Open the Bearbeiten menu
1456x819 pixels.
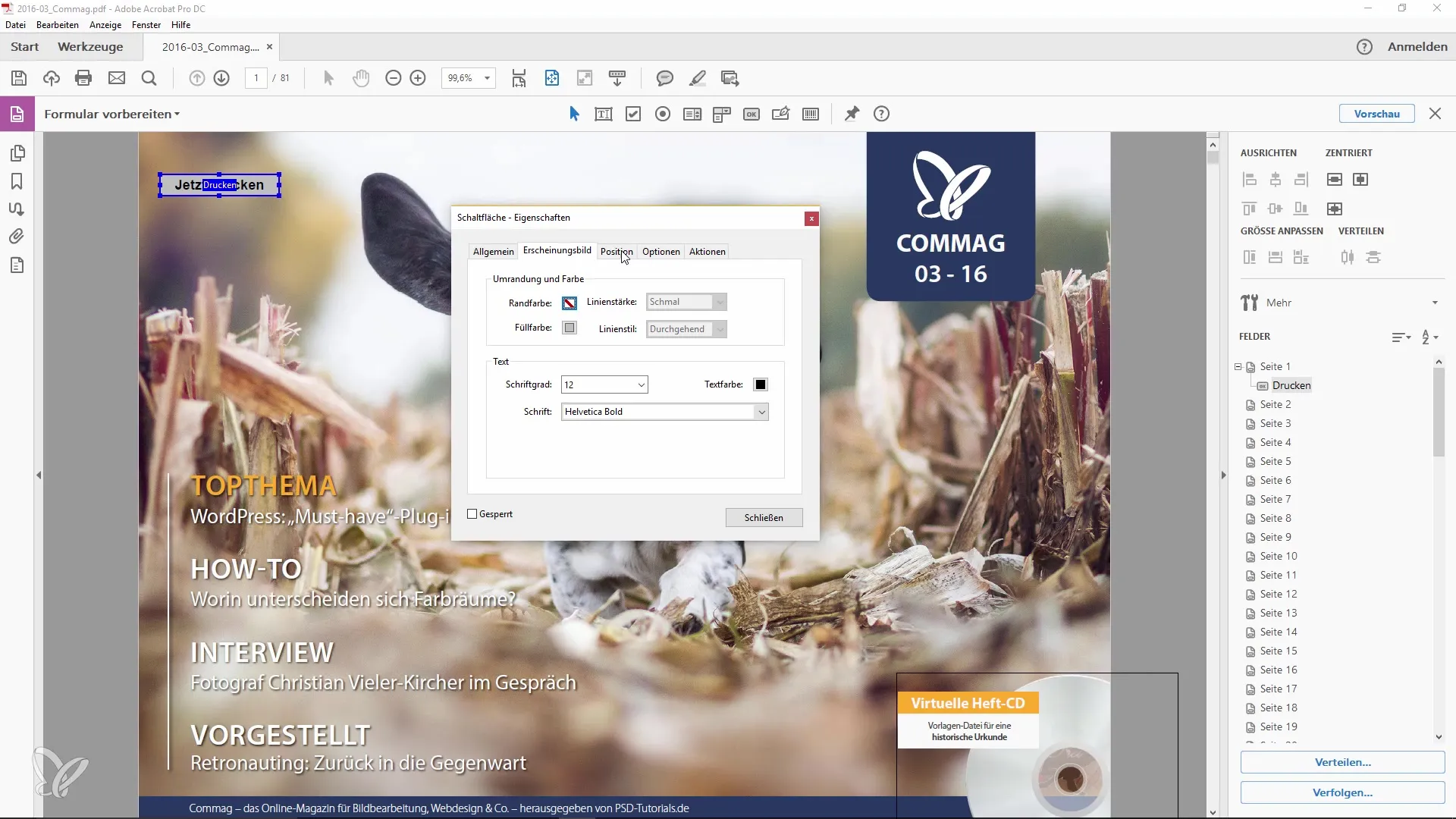(x=58, y=25)
